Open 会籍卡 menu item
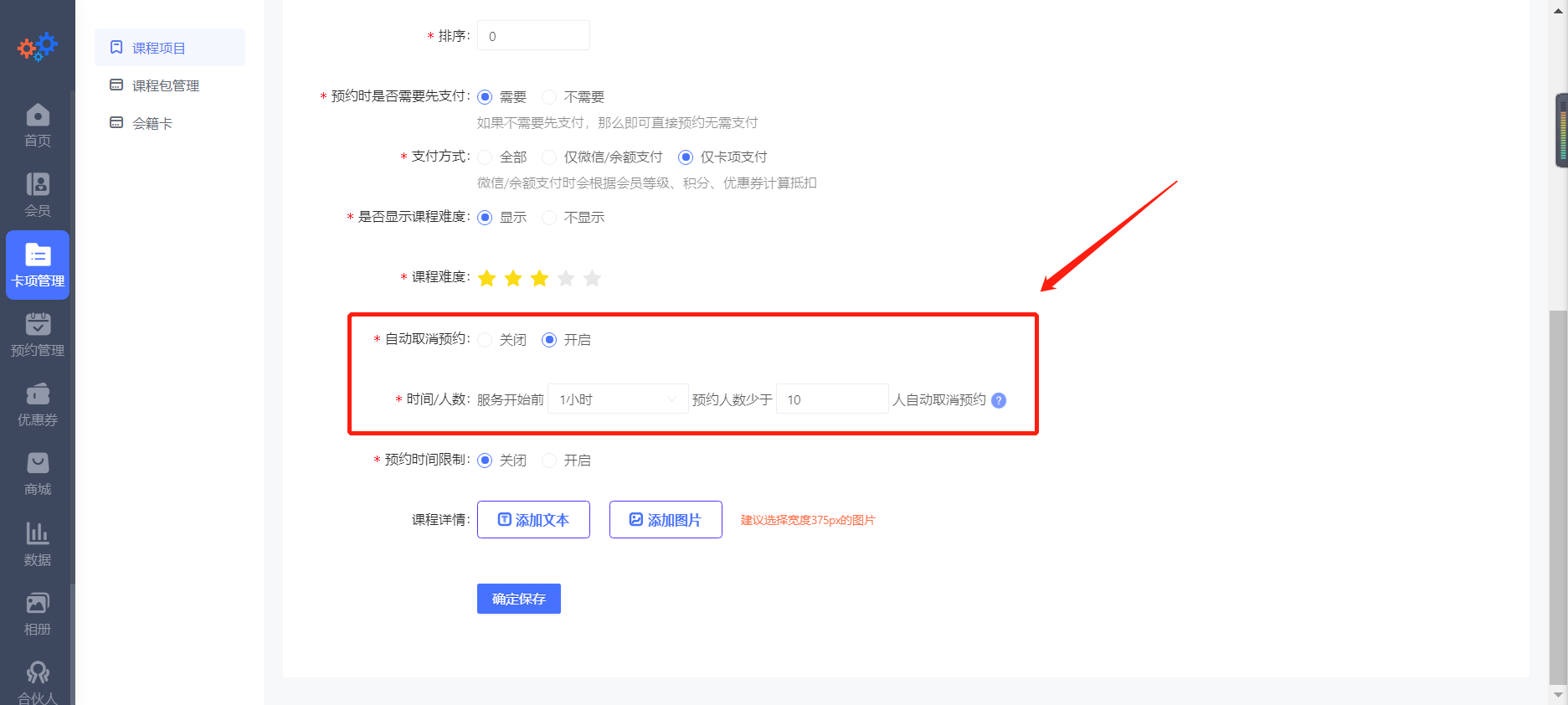 pyautogui.click(x=152, y=123)
